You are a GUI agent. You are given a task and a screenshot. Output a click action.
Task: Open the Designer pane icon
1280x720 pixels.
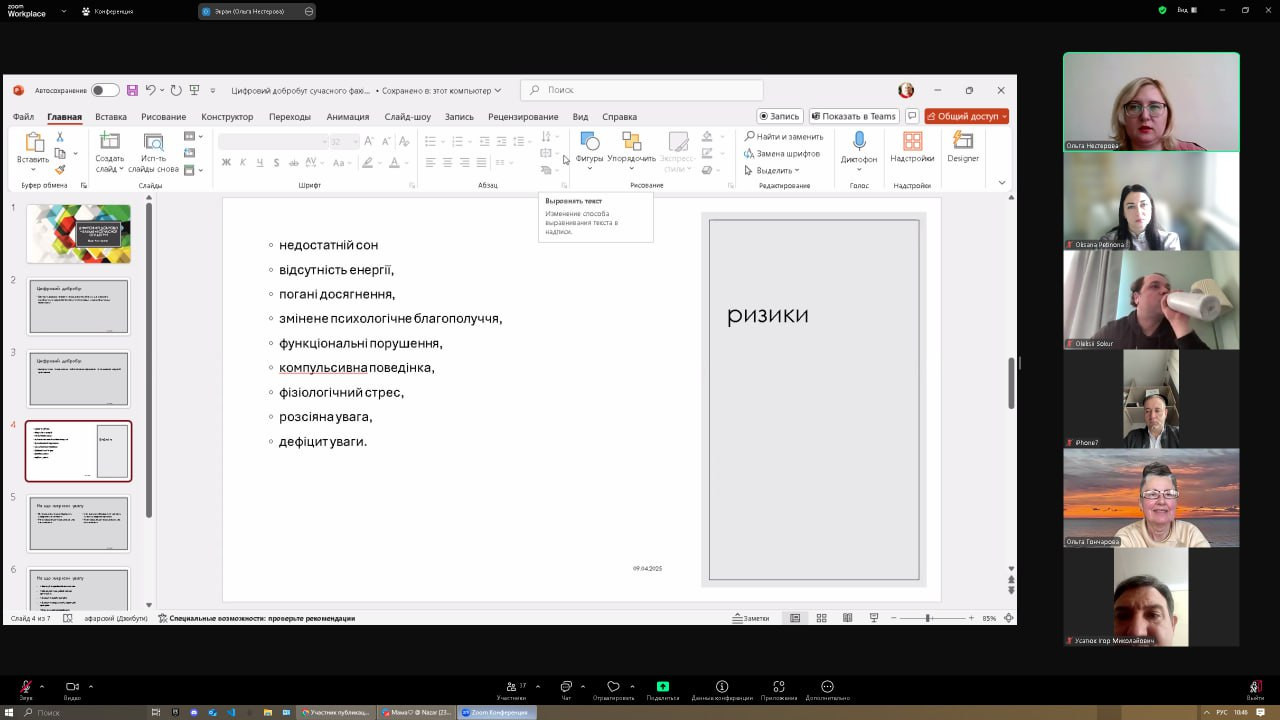coord(963,142)
